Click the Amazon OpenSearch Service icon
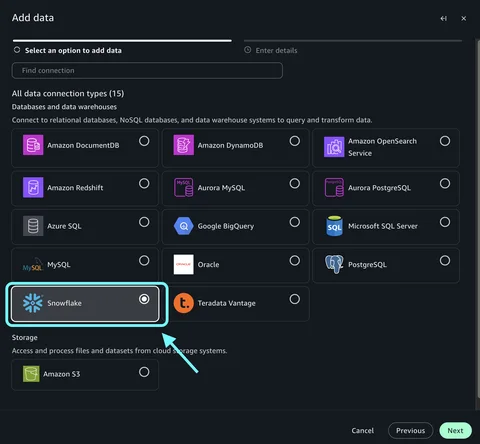The width and height of the screenshot is (480, 444). [x=334, y=147]
